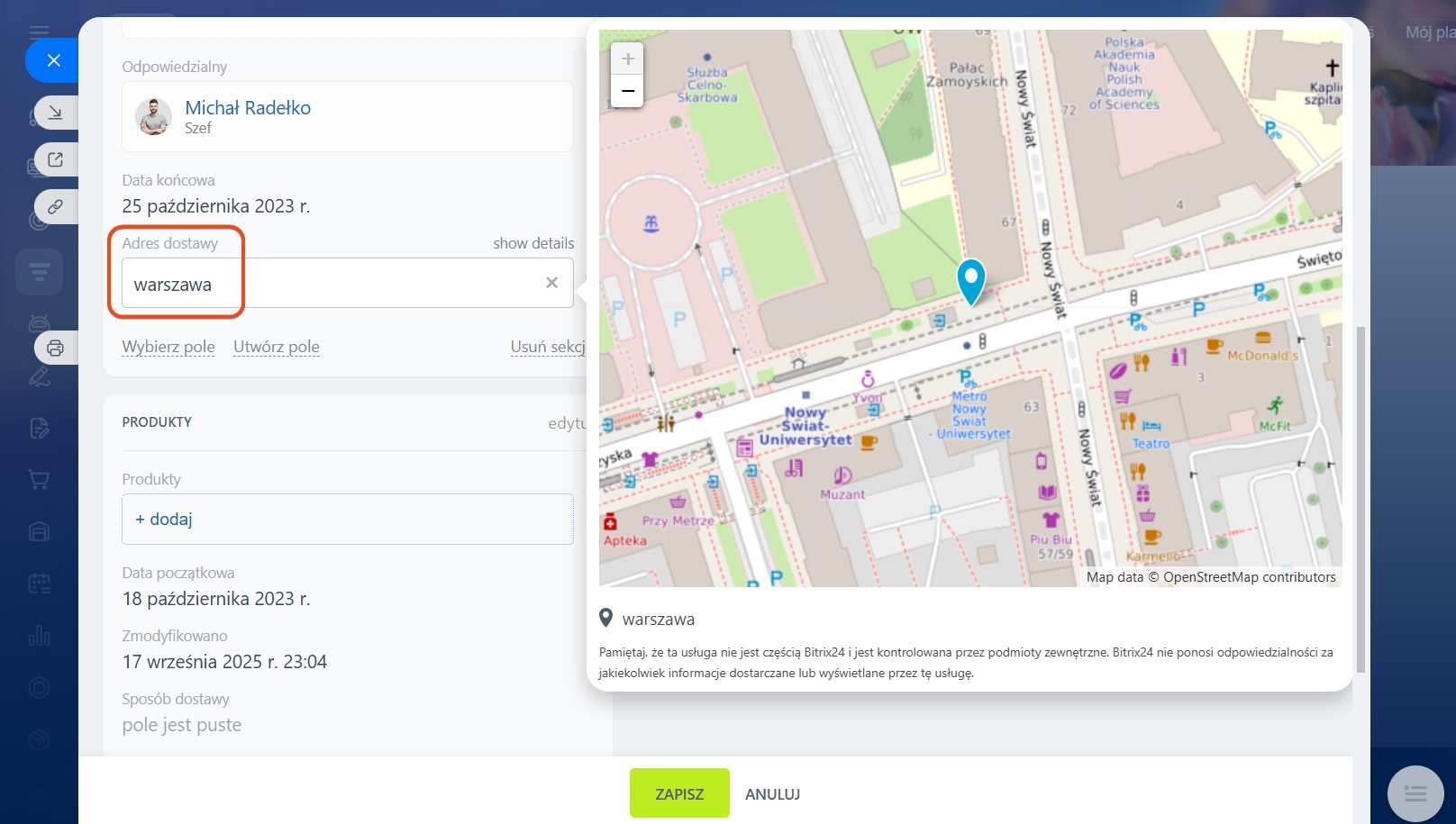1456x824 pixels.
Task: Click ANULUJ to cancel changes
Action: coord(772,794)
